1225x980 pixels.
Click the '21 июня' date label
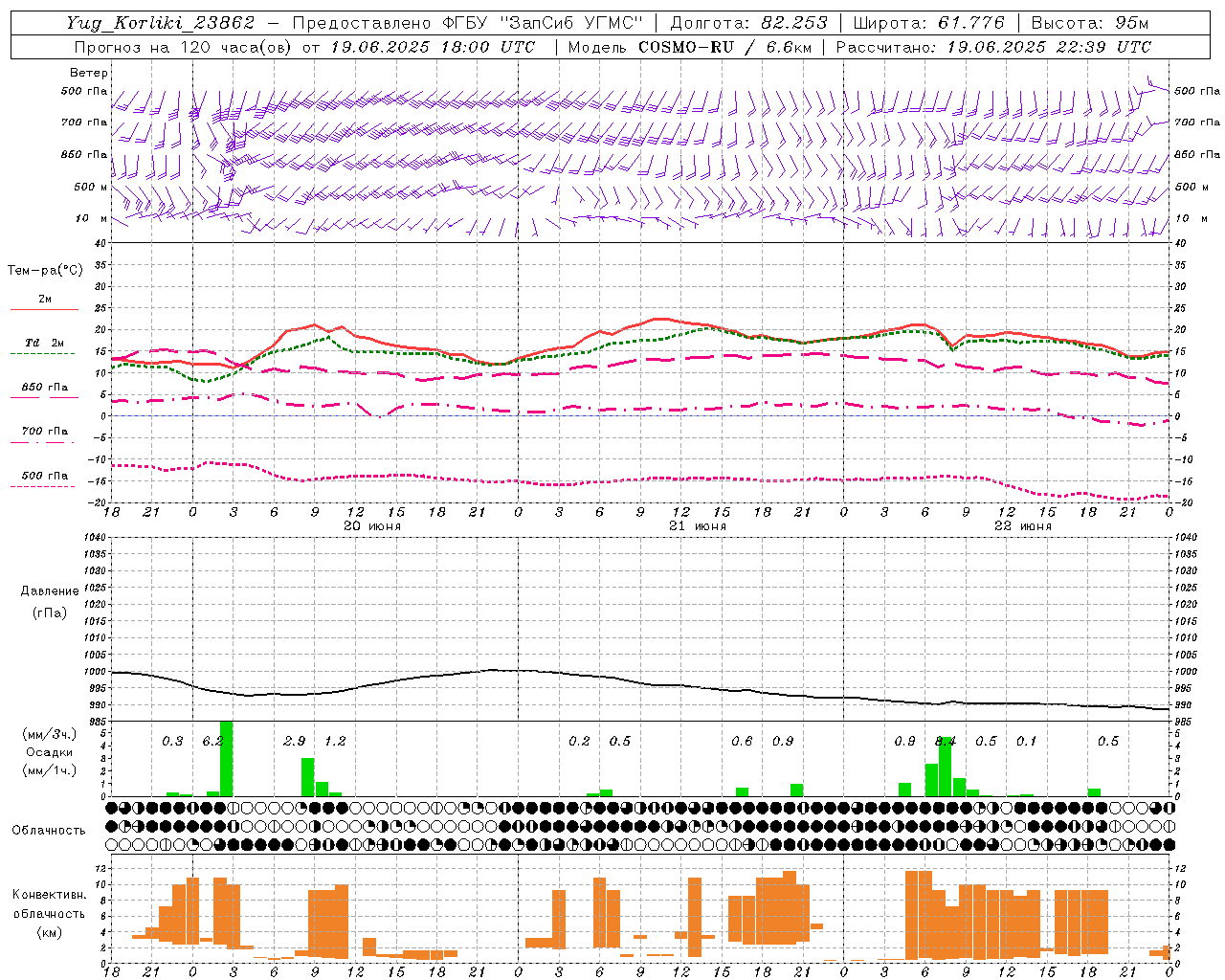[698, 525]
